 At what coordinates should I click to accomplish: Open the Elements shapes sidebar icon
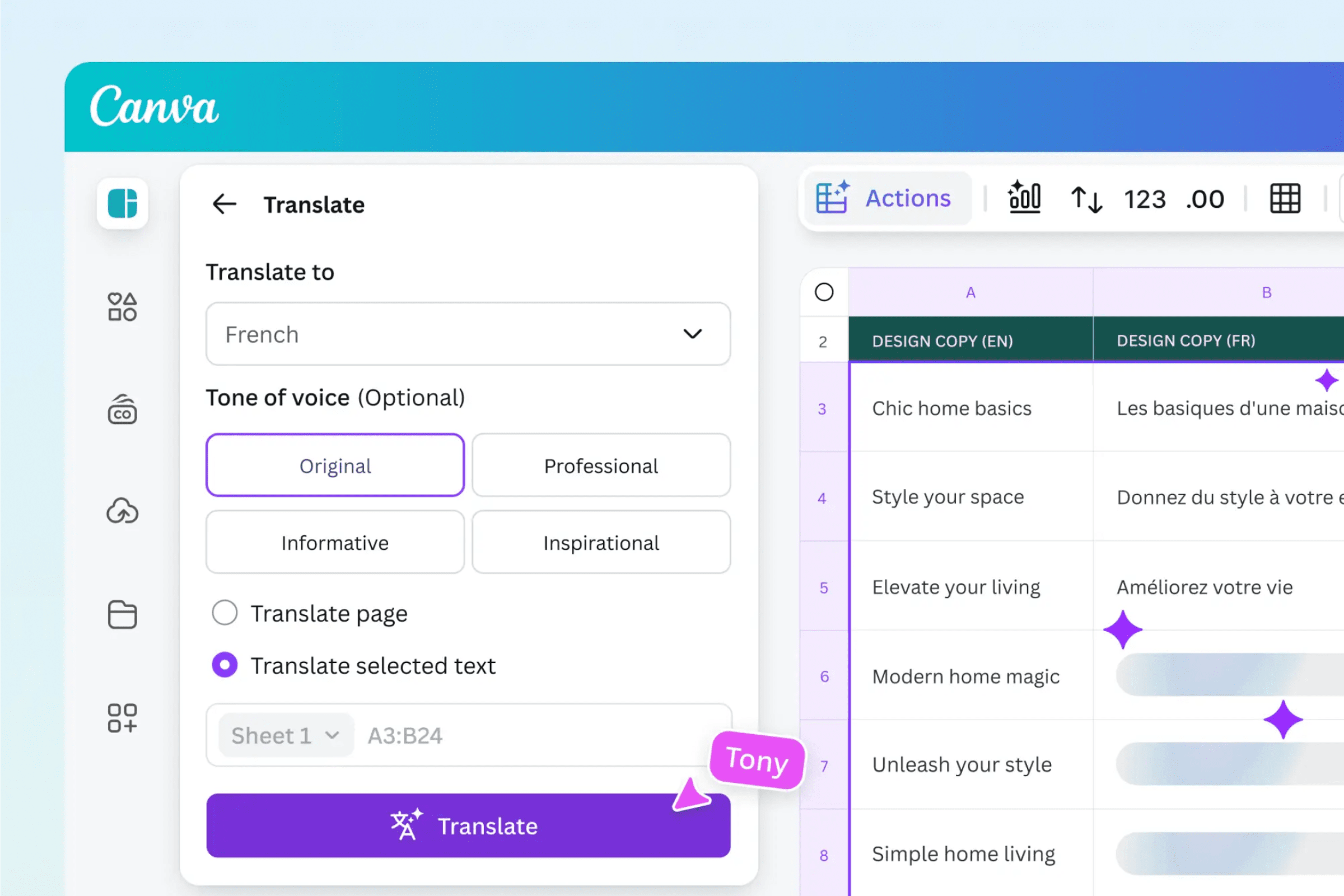point(122,307)
